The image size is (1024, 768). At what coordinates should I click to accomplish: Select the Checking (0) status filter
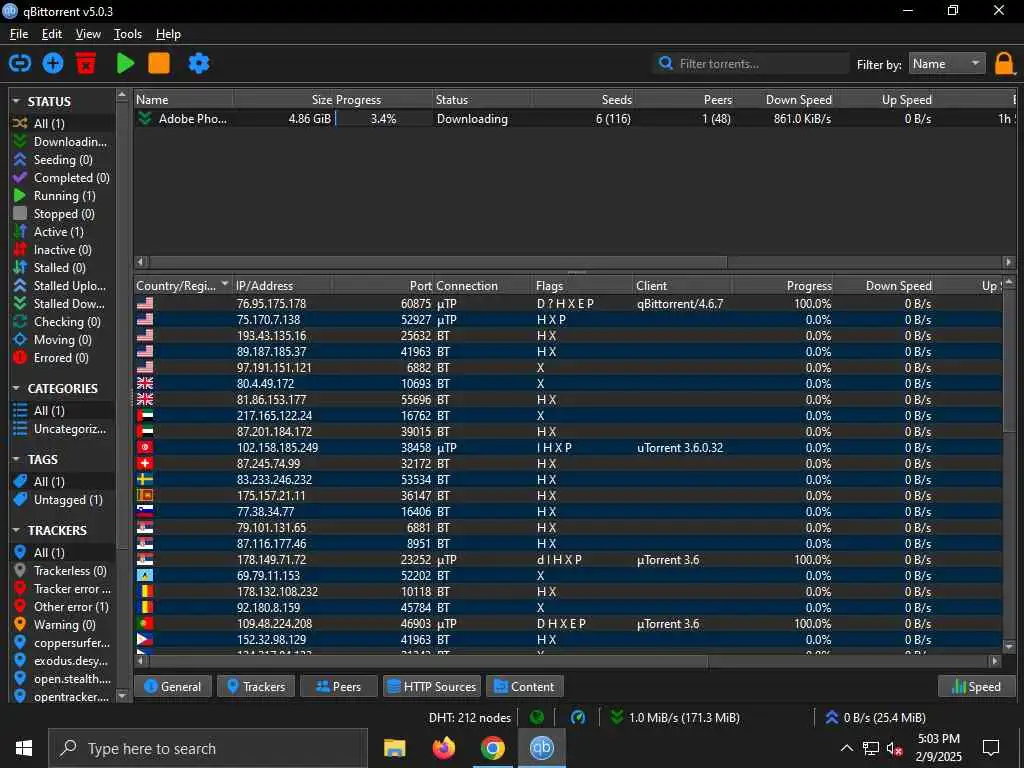pos(63,321)
